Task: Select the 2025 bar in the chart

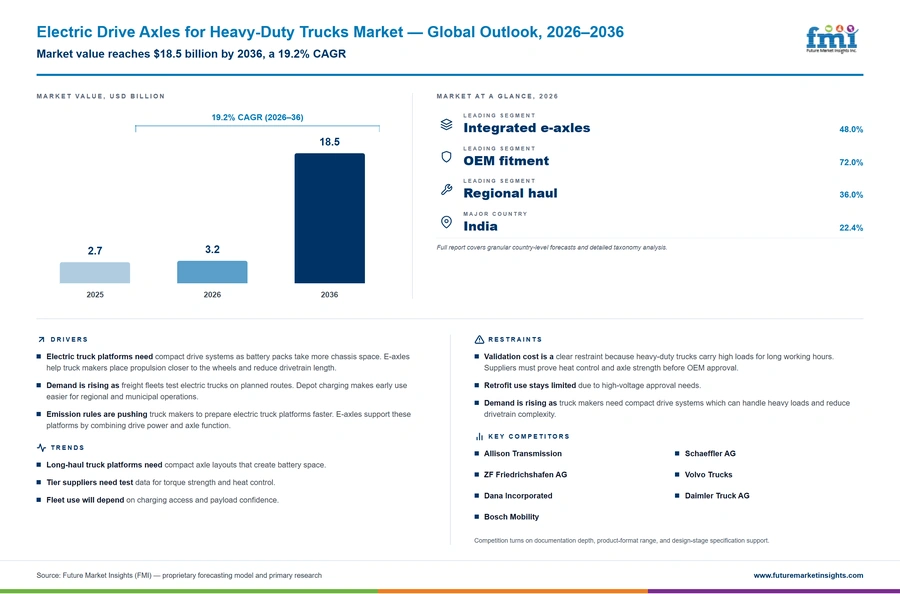Action: (x=95, y=273)
